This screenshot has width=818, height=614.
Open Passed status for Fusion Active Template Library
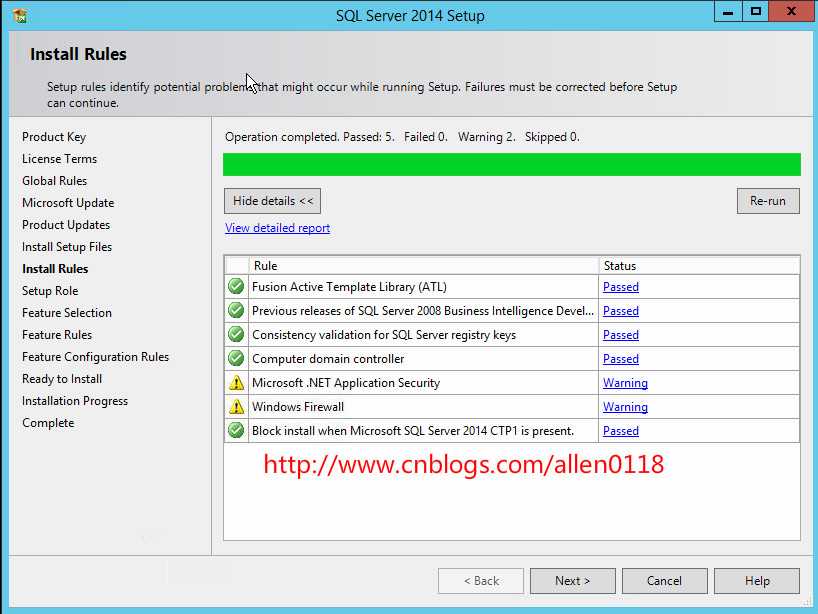[621, 287]
